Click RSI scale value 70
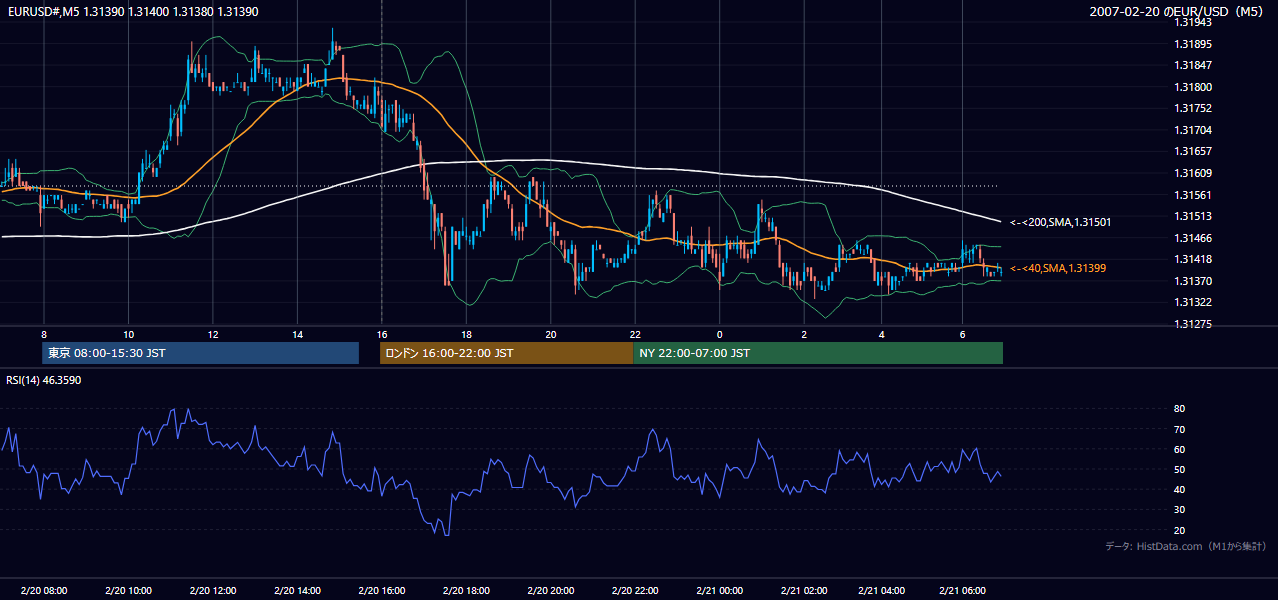Viewport: 1278px width, 600px height. tap(1180, 429)
